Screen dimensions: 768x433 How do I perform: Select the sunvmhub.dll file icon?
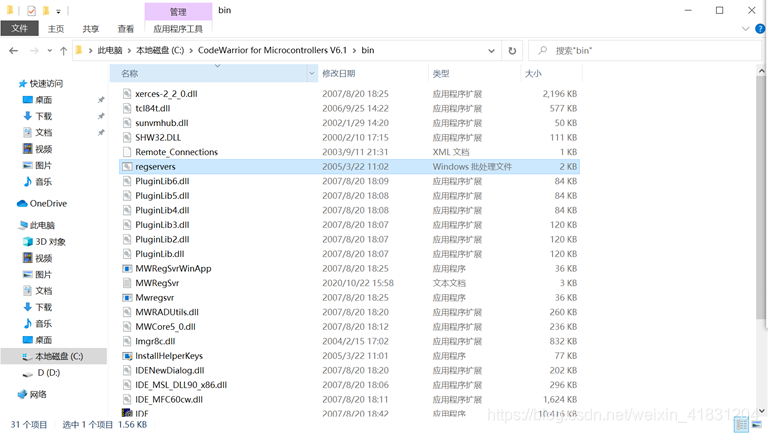127,123
